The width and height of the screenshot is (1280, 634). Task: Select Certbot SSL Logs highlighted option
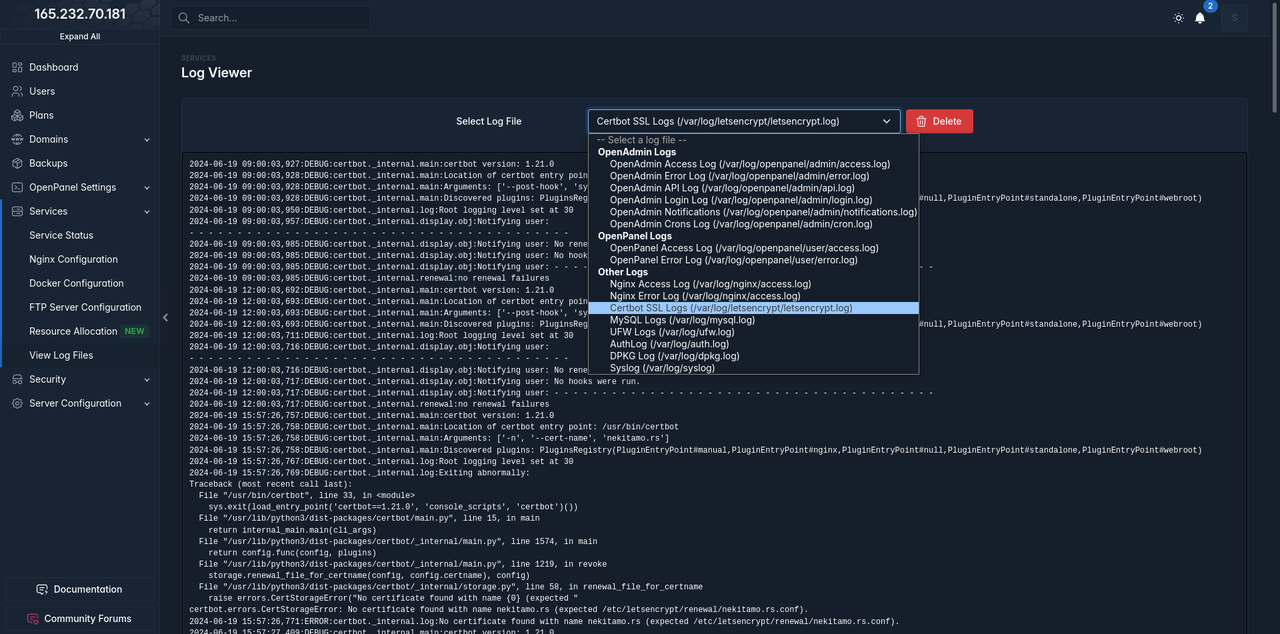coord(753,308)
